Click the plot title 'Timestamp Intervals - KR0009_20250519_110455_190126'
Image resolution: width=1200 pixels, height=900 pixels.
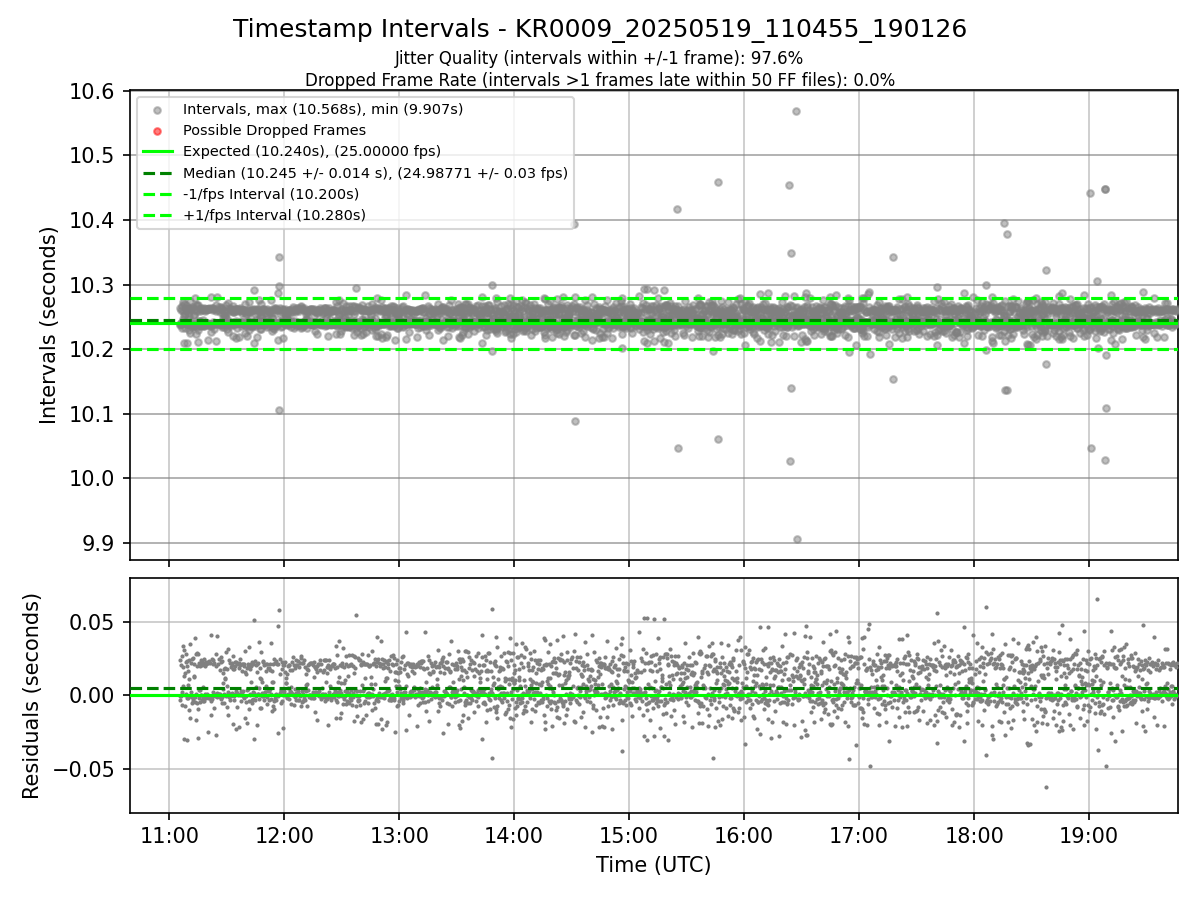pos(600,29)
